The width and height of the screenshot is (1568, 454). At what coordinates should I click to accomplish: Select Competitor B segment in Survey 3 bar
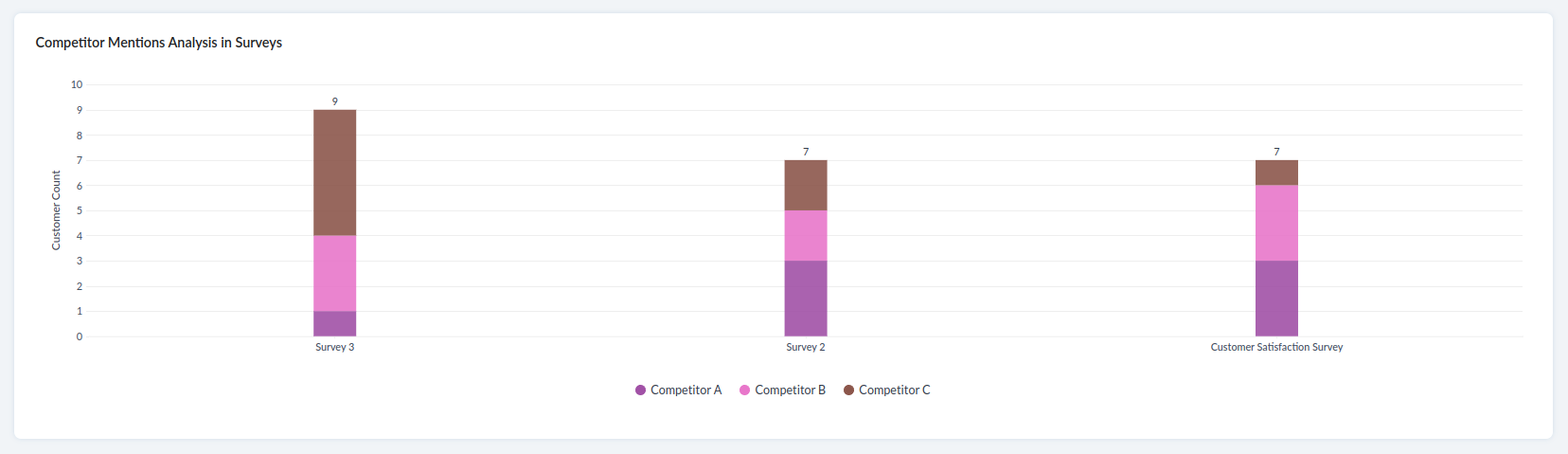[335, 273]
